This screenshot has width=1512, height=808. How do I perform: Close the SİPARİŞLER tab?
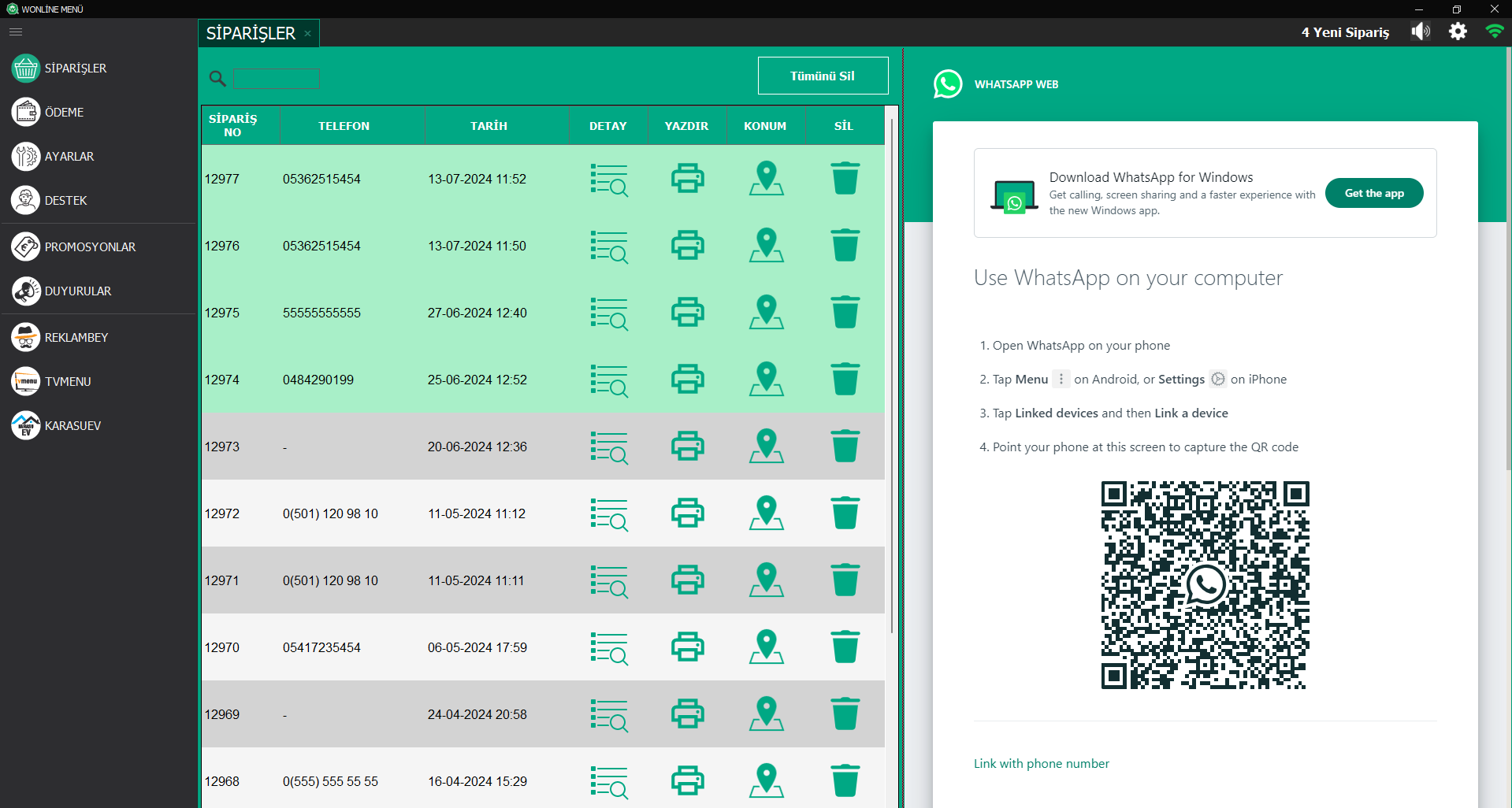(x=308, y=34)
